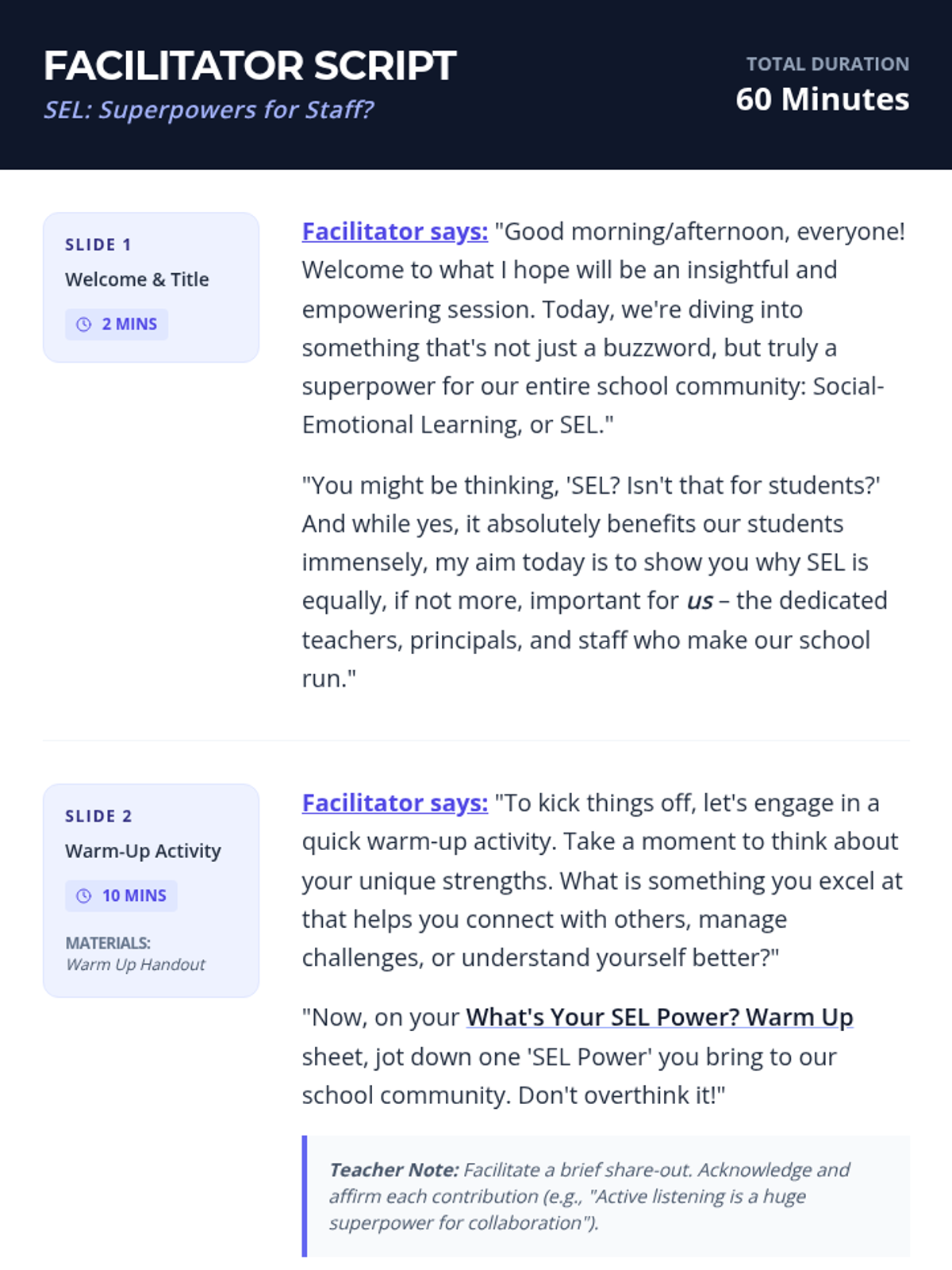Select the Welcome & Title slide name
Image resolution: width=952 pixels, height=1270 pixels.
point(136,279)
